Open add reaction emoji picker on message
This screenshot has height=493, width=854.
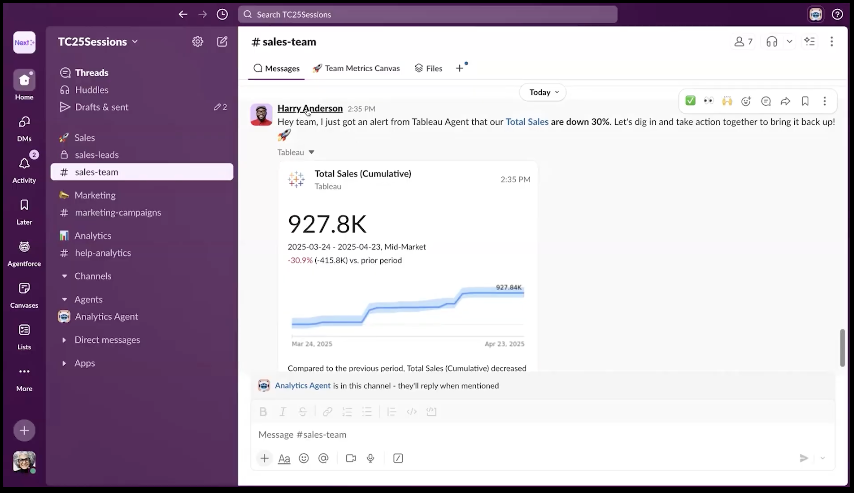click(746, 101)
